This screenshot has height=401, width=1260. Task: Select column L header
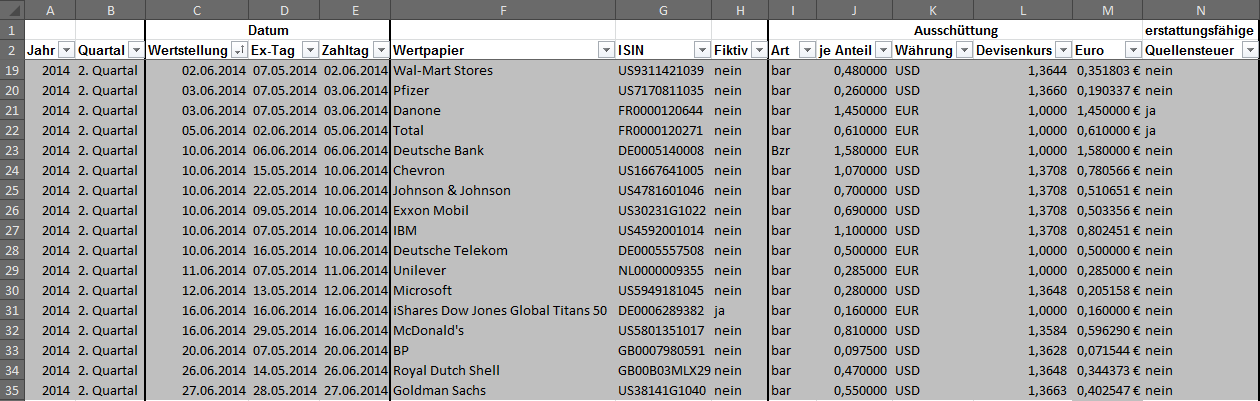tap(1023, 10)
